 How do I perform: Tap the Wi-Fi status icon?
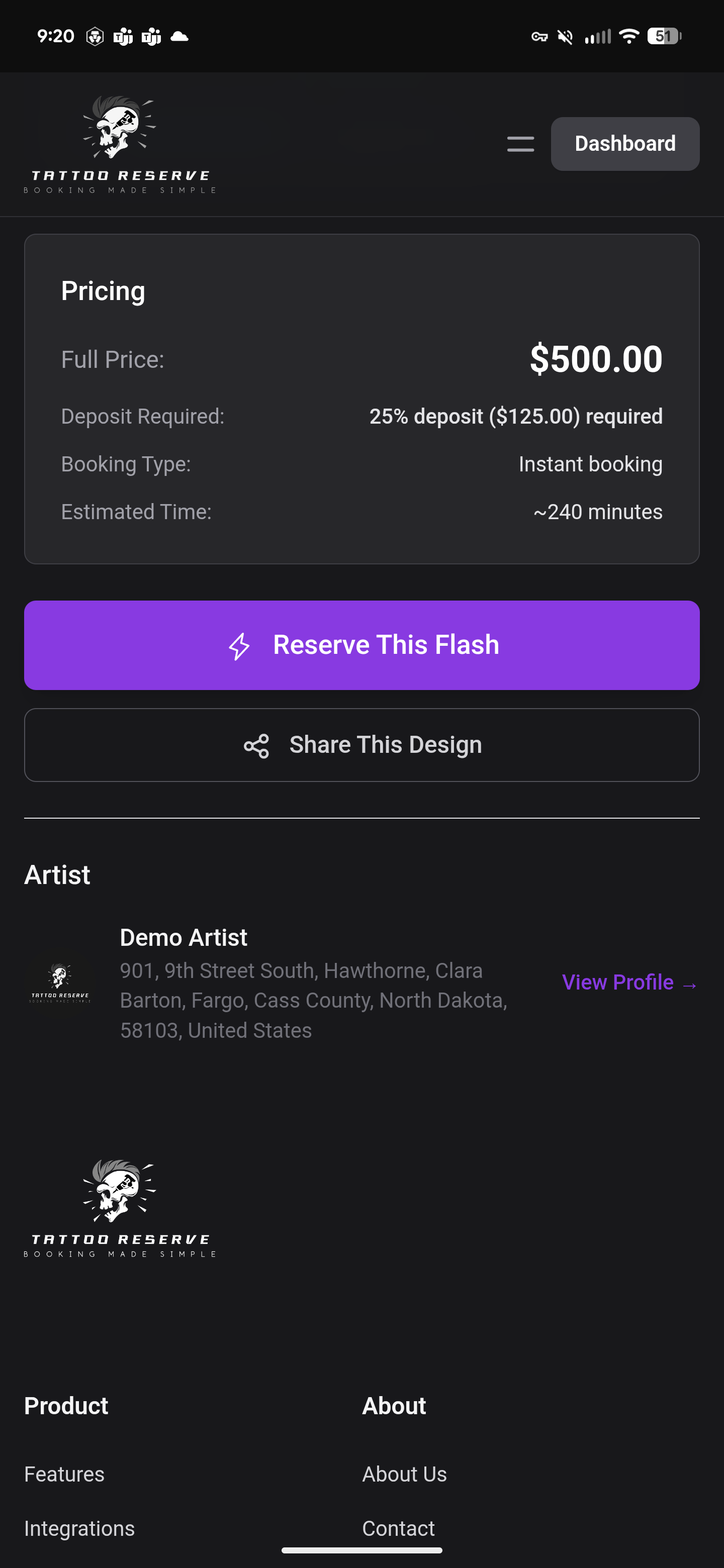(628, 37)
